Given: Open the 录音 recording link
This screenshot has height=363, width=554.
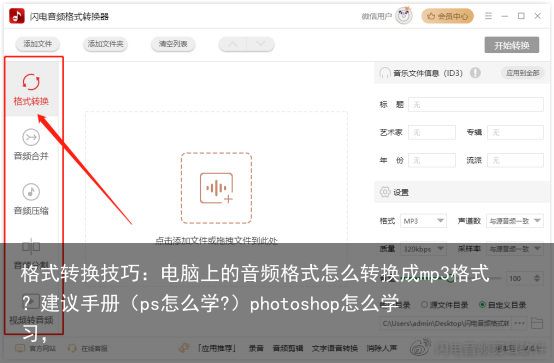Looking at the screenshot, I should click(x=256, y=348).
